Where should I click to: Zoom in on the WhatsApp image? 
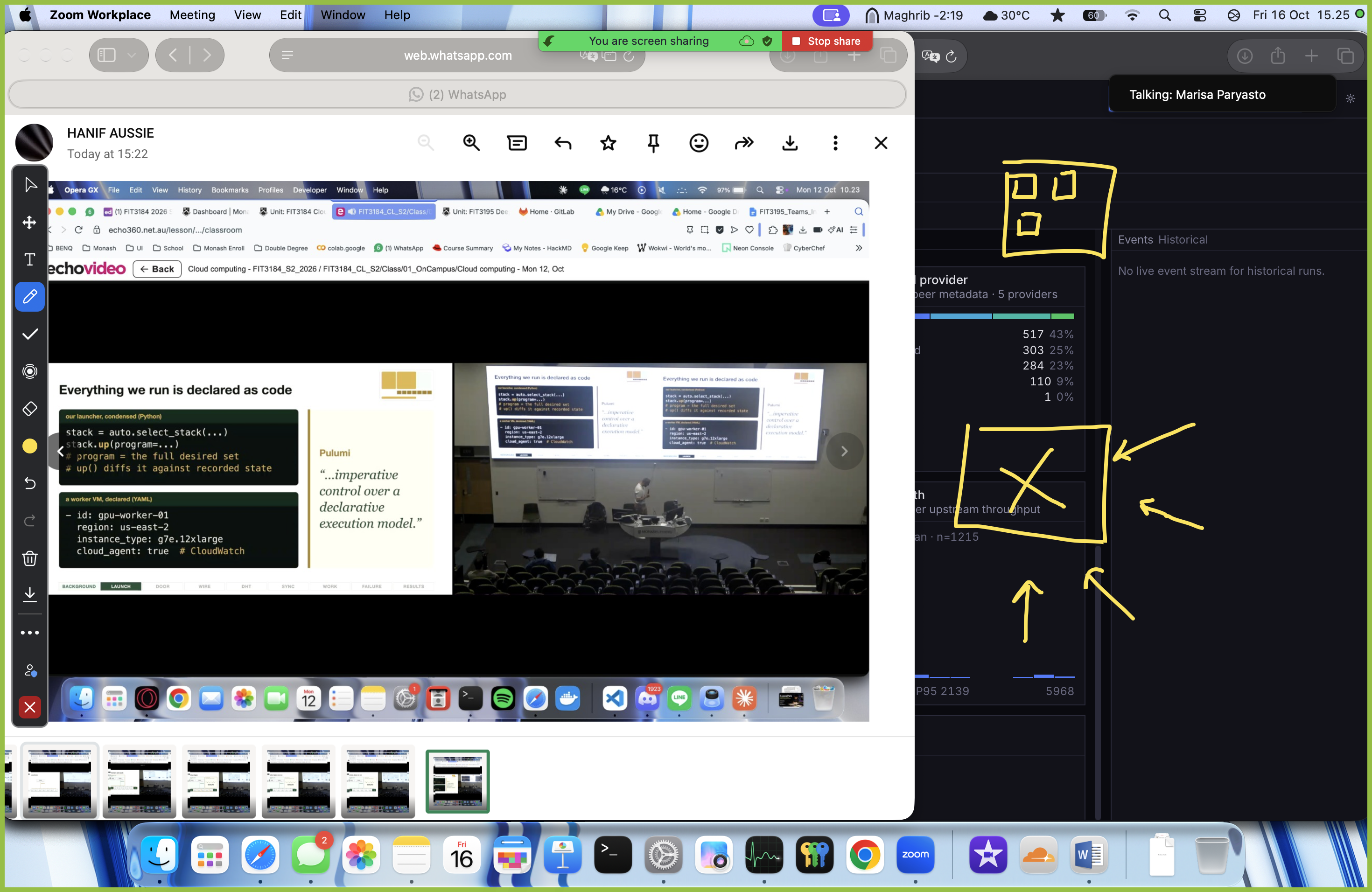pos(471,143)
